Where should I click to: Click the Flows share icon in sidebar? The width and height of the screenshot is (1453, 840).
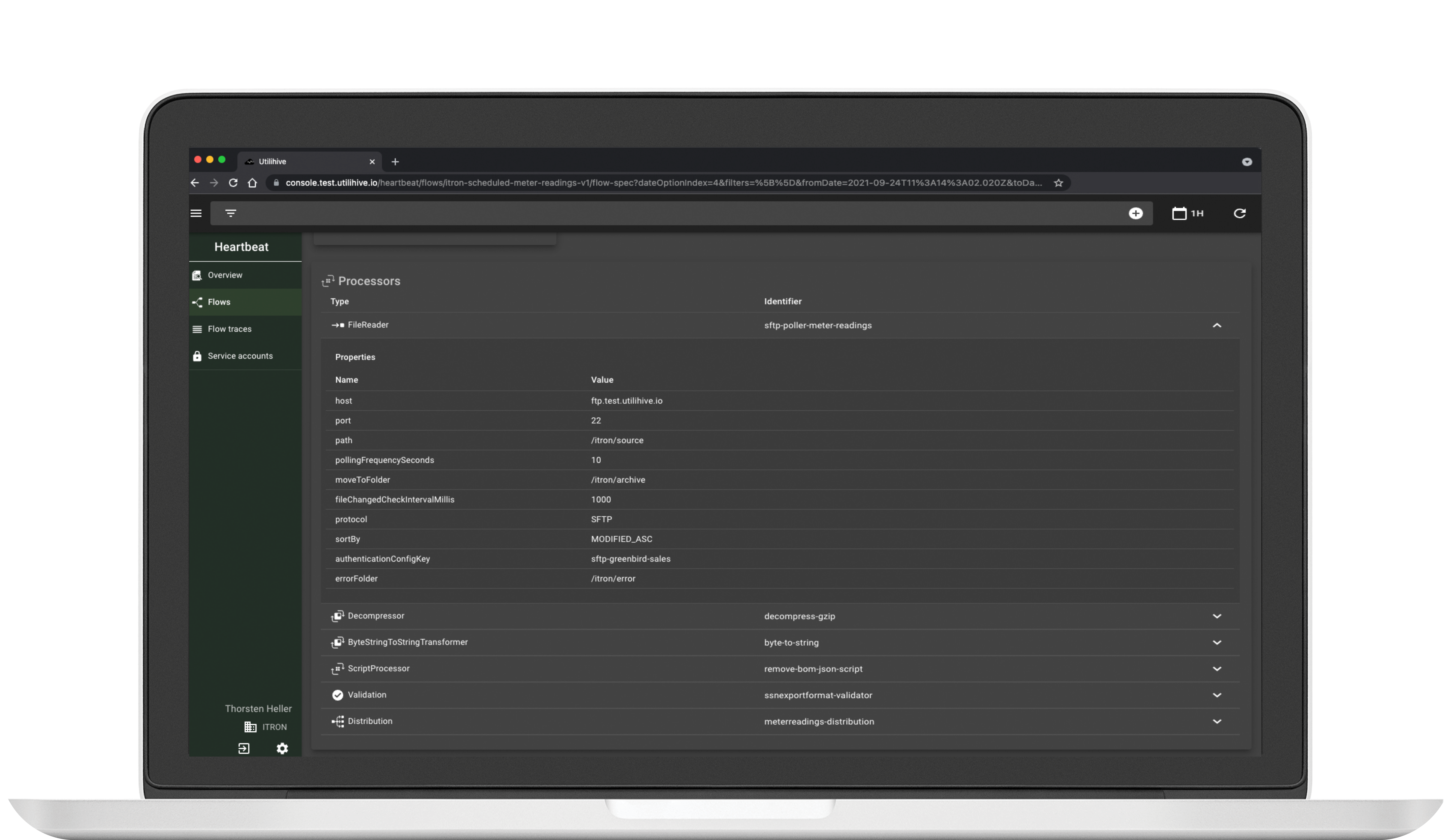pos(197,302)
